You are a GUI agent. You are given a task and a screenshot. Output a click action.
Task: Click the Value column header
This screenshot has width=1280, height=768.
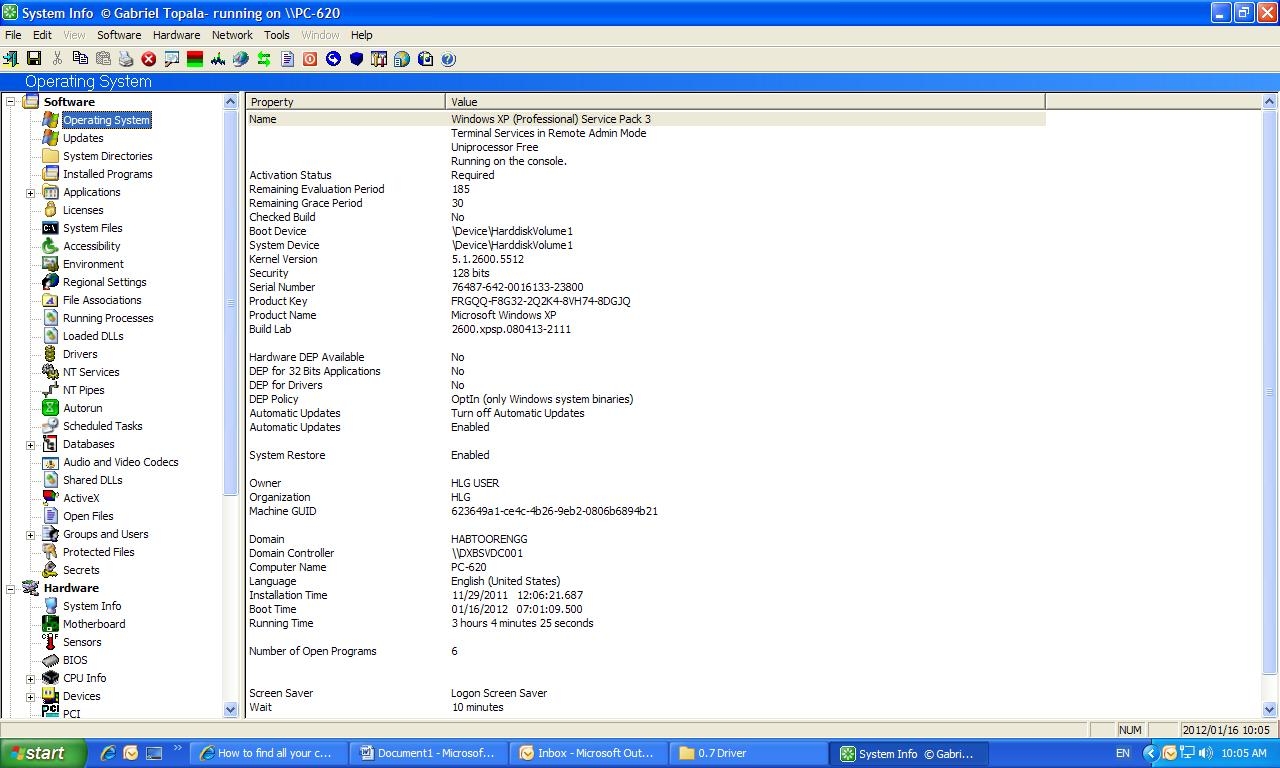745,102
